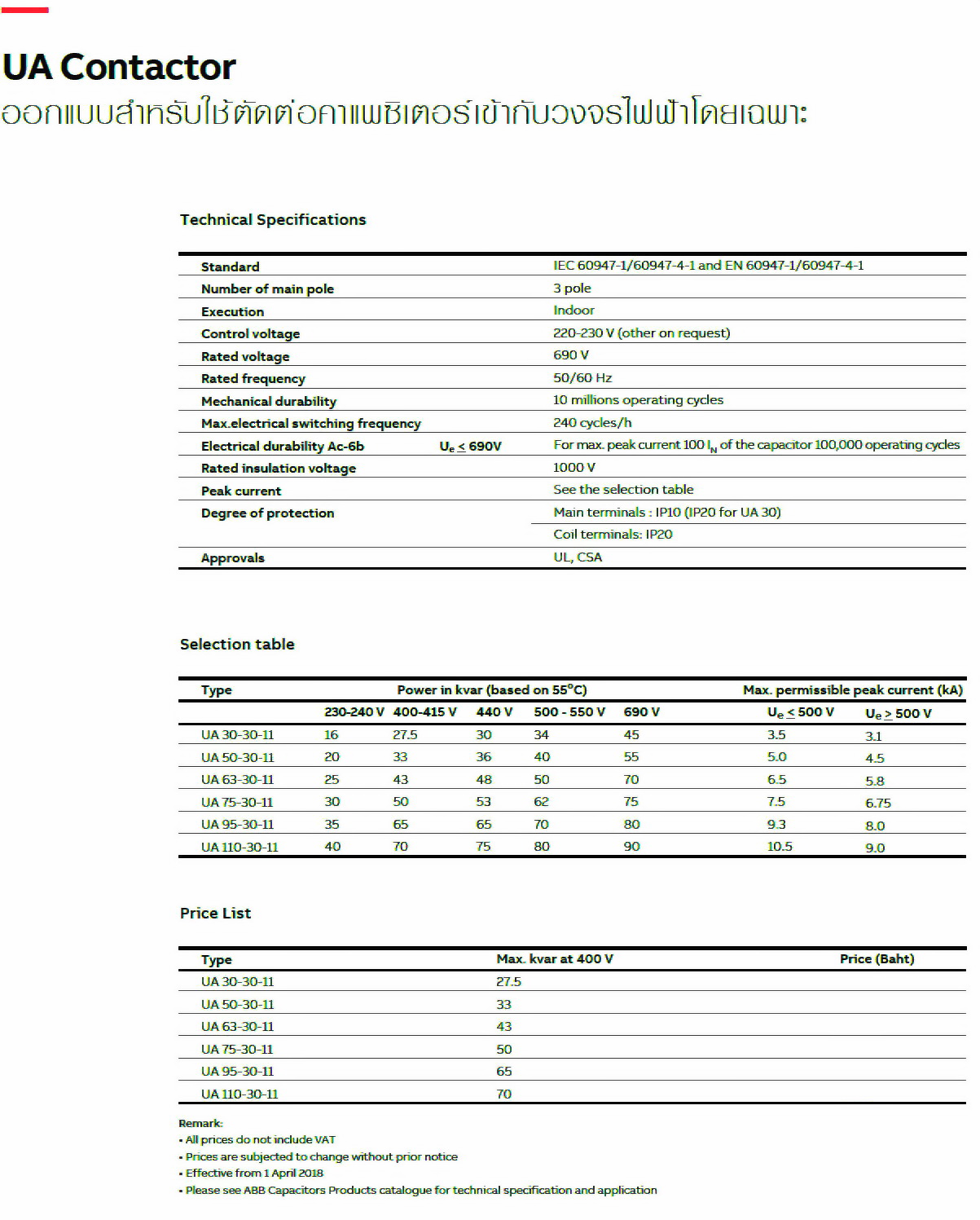Viewport: 980px width, 1220px height.
Task: Click the "Approvals" row label
Action: tap(233, 557)
